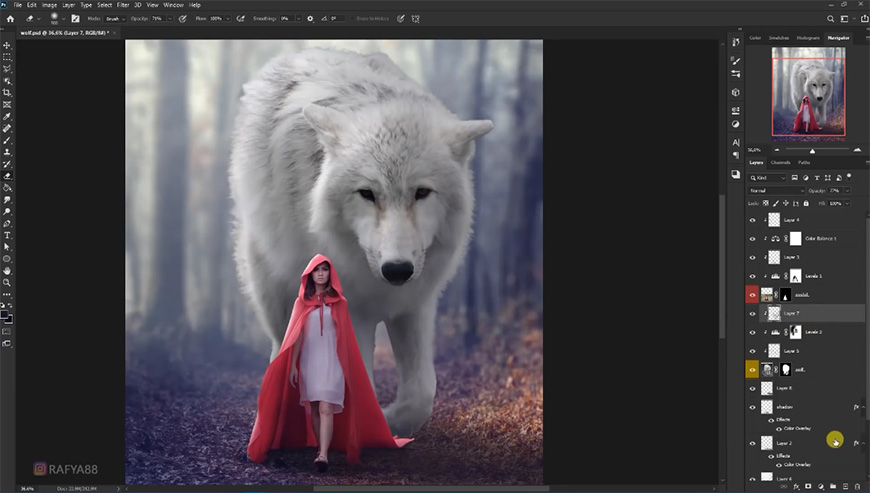Open eraser Mode dropdown
The width and height of the screenshot is (870, 493).
pos(115,19)
